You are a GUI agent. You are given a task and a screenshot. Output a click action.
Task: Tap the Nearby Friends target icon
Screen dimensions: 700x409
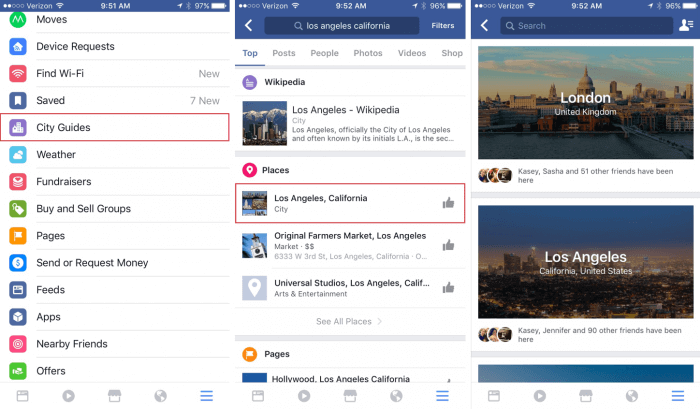click(x=18, y=344)
